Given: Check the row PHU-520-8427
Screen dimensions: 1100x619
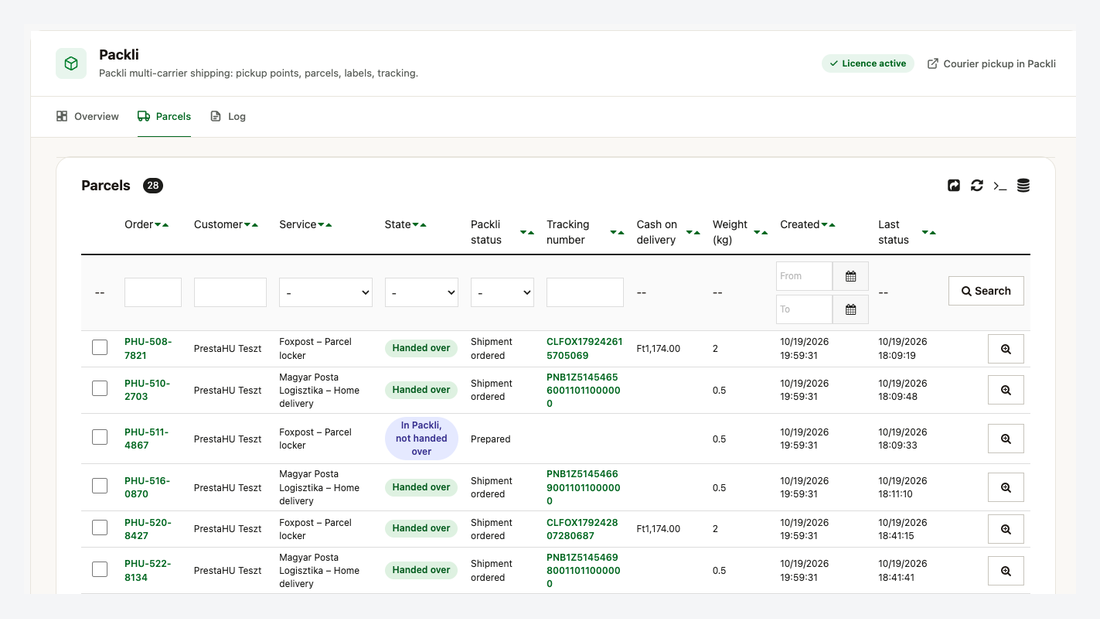Looking at the screenshot, I should pos(100,528).
